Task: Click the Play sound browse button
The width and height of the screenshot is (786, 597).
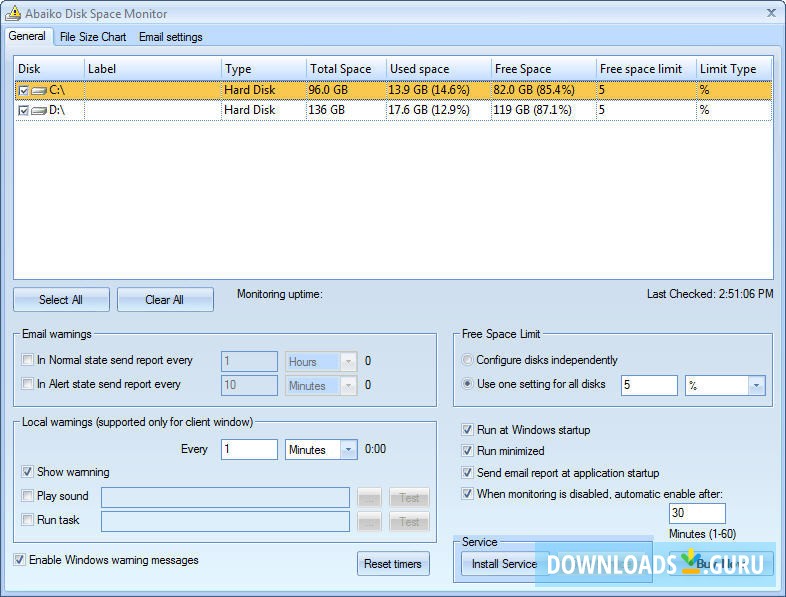Action: coord(369,498)
